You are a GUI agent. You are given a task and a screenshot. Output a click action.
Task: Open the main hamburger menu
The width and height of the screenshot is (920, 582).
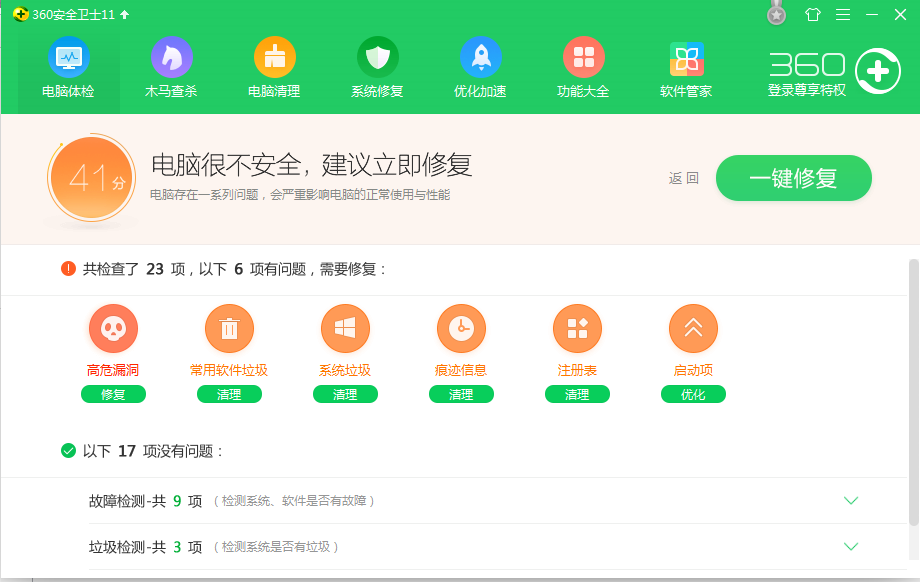coord(843,15)
